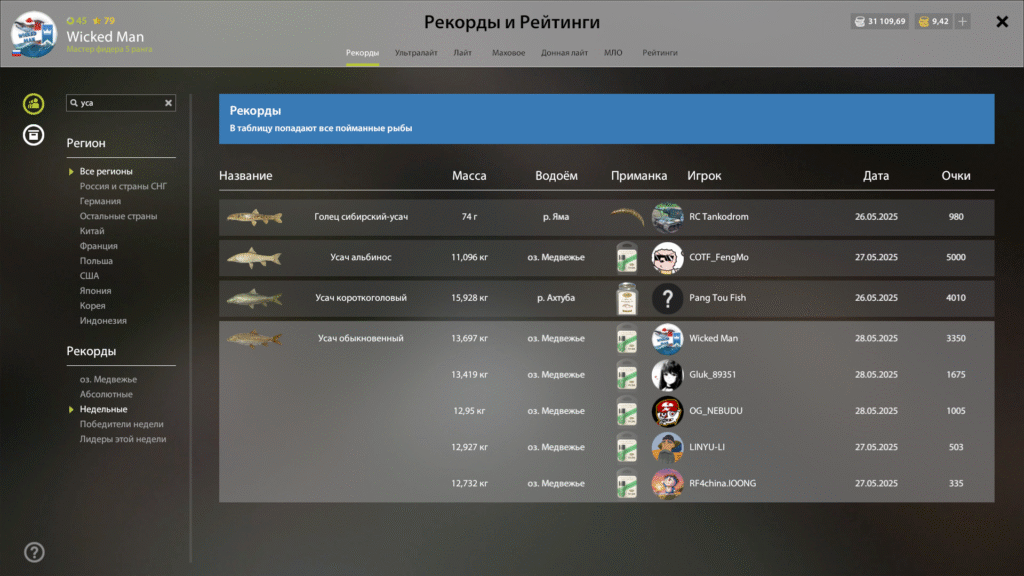Open the player rankings sidebar icon
1024x576 pixels.
pos(33,104)
